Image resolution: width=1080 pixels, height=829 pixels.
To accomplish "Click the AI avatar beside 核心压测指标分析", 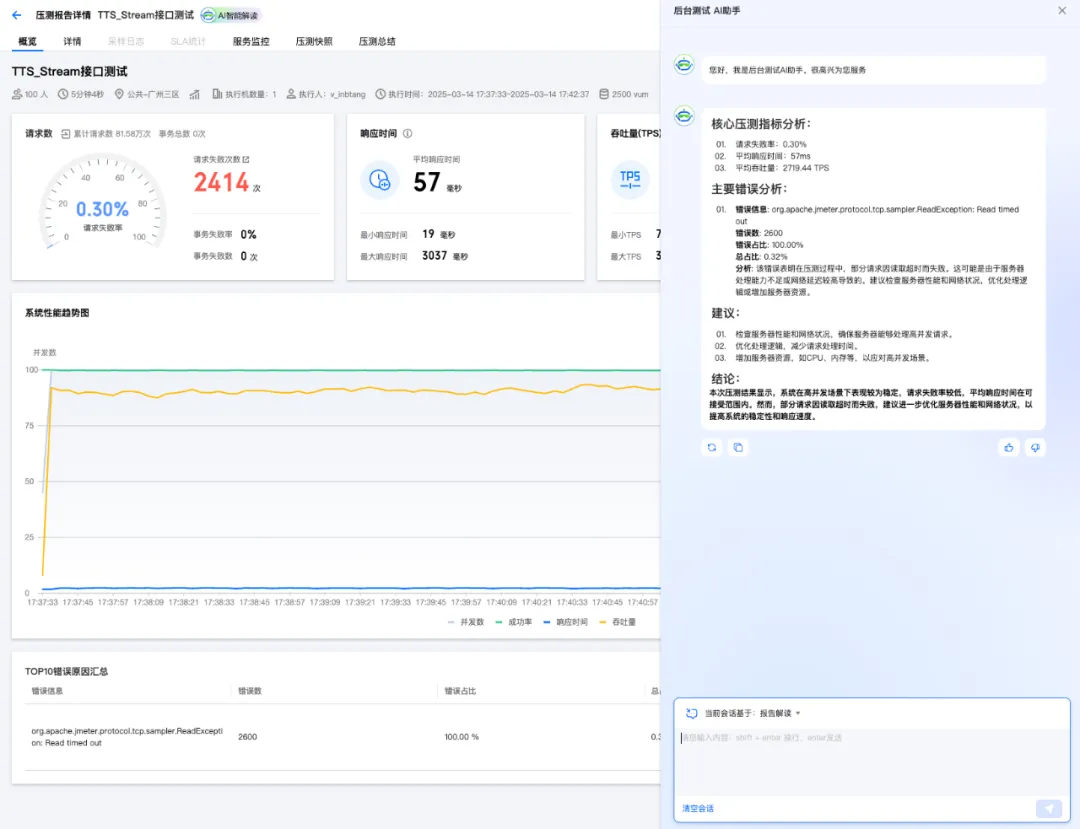I will (684, 116).
